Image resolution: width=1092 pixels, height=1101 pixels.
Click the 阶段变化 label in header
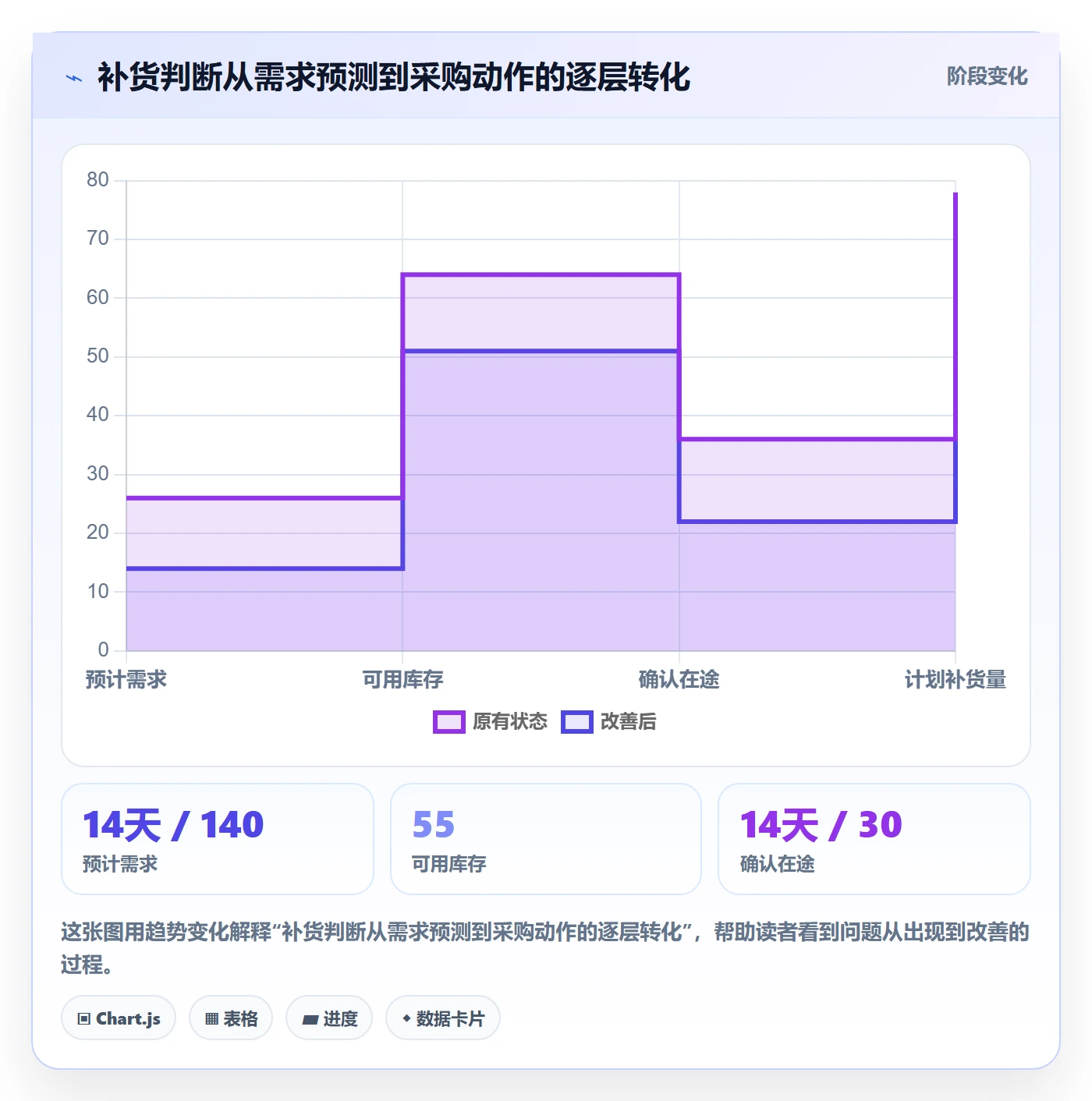pyautogui.click(x=987, y=76)
